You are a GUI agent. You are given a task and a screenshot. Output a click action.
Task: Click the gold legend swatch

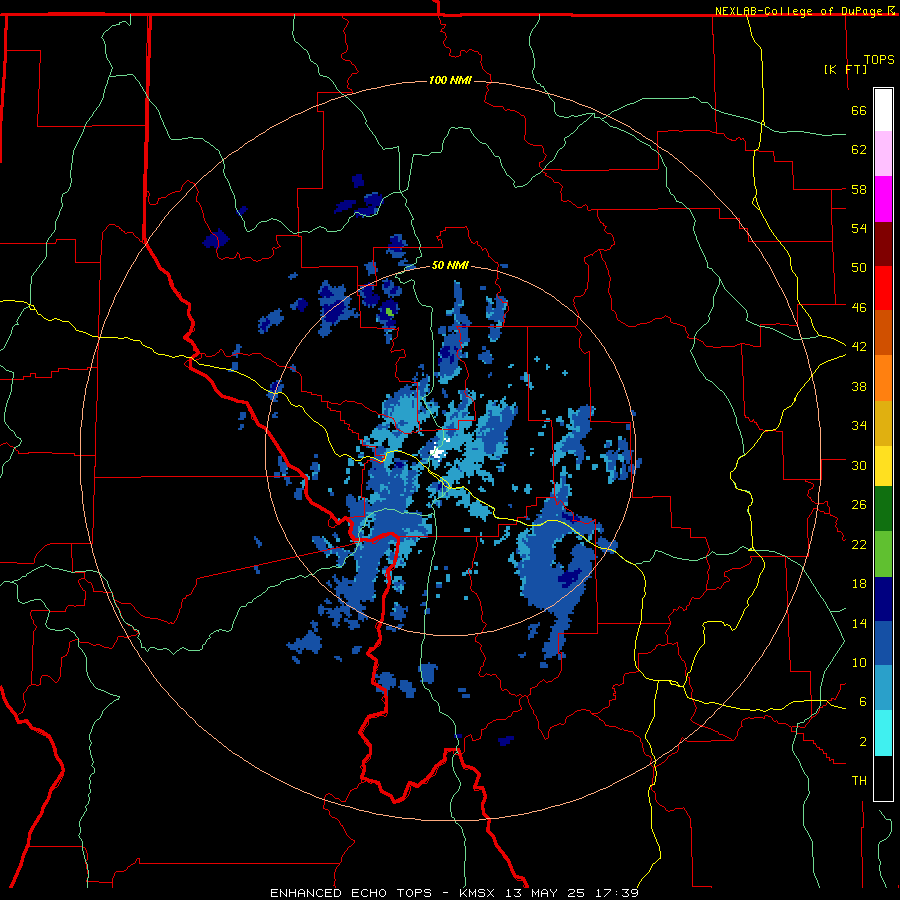coord(883,423)
